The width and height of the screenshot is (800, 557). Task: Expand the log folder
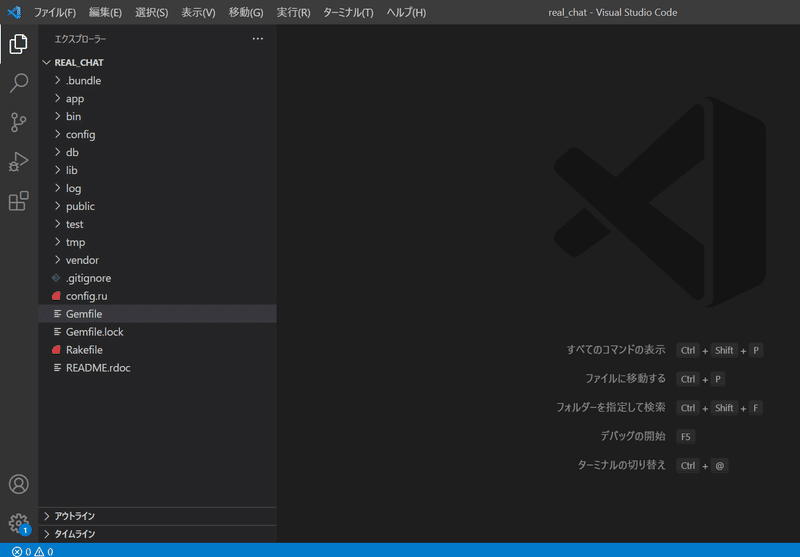click(58, 188)
